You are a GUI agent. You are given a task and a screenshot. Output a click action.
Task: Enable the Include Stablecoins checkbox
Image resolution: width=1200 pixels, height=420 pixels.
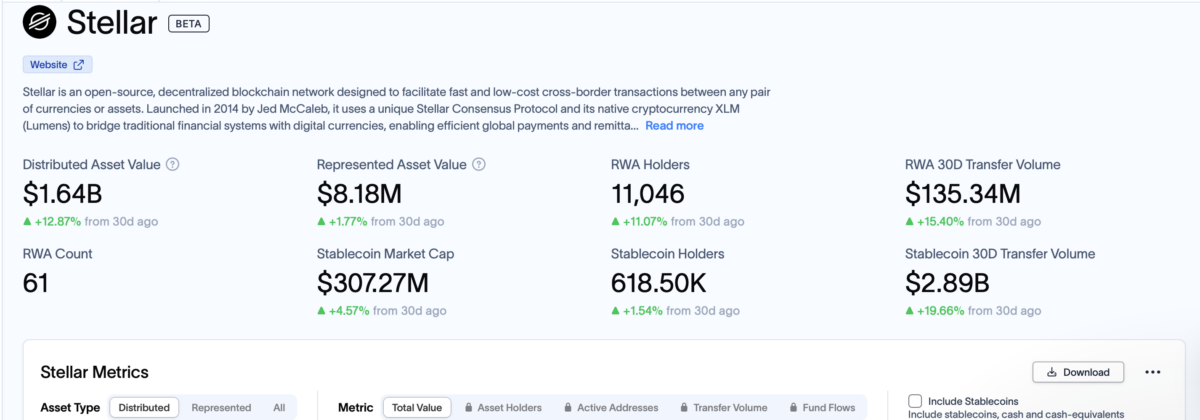915,400
